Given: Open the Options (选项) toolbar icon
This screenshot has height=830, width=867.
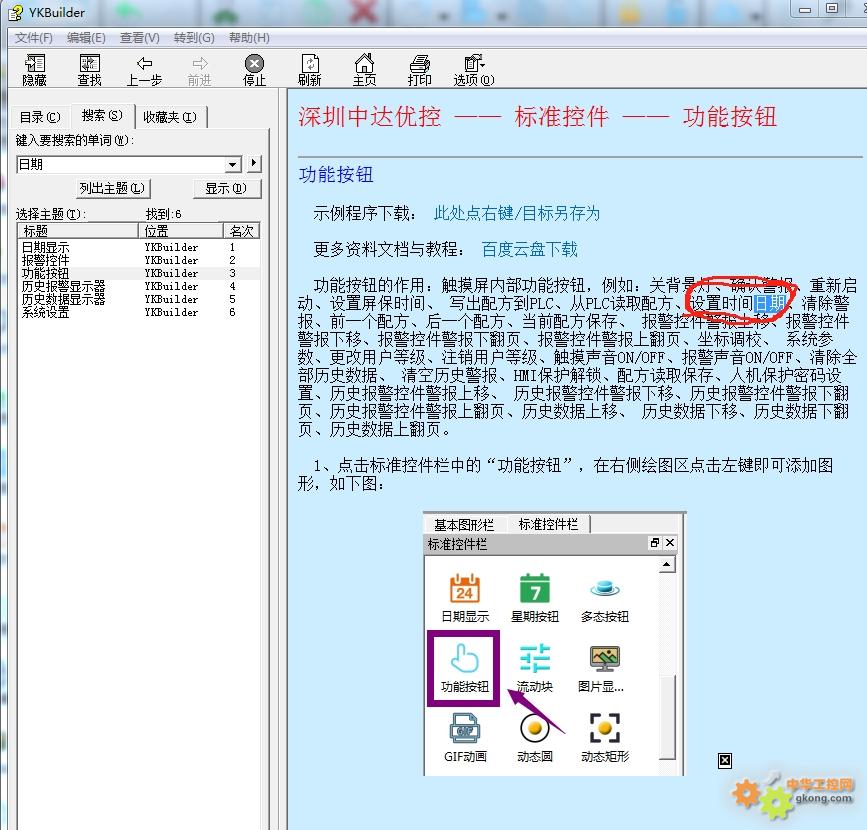Looking at the screenshot, I should pos(474,70).
